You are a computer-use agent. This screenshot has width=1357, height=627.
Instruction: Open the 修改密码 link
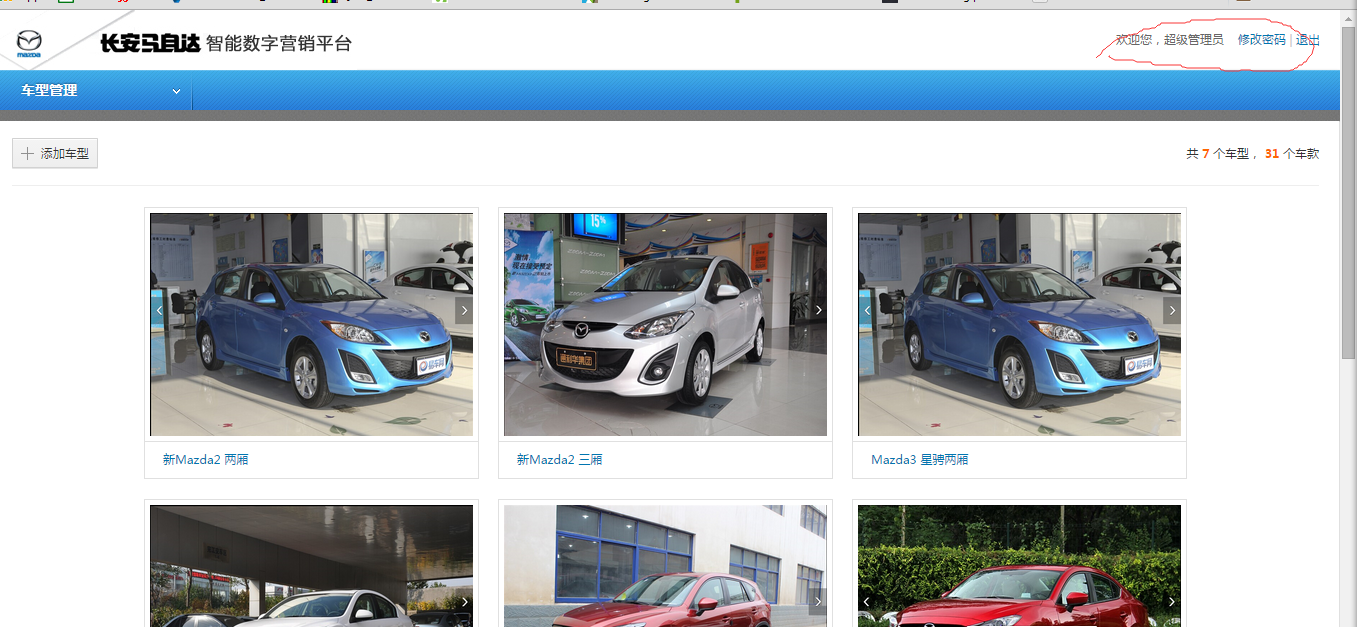click(1261, 40)
